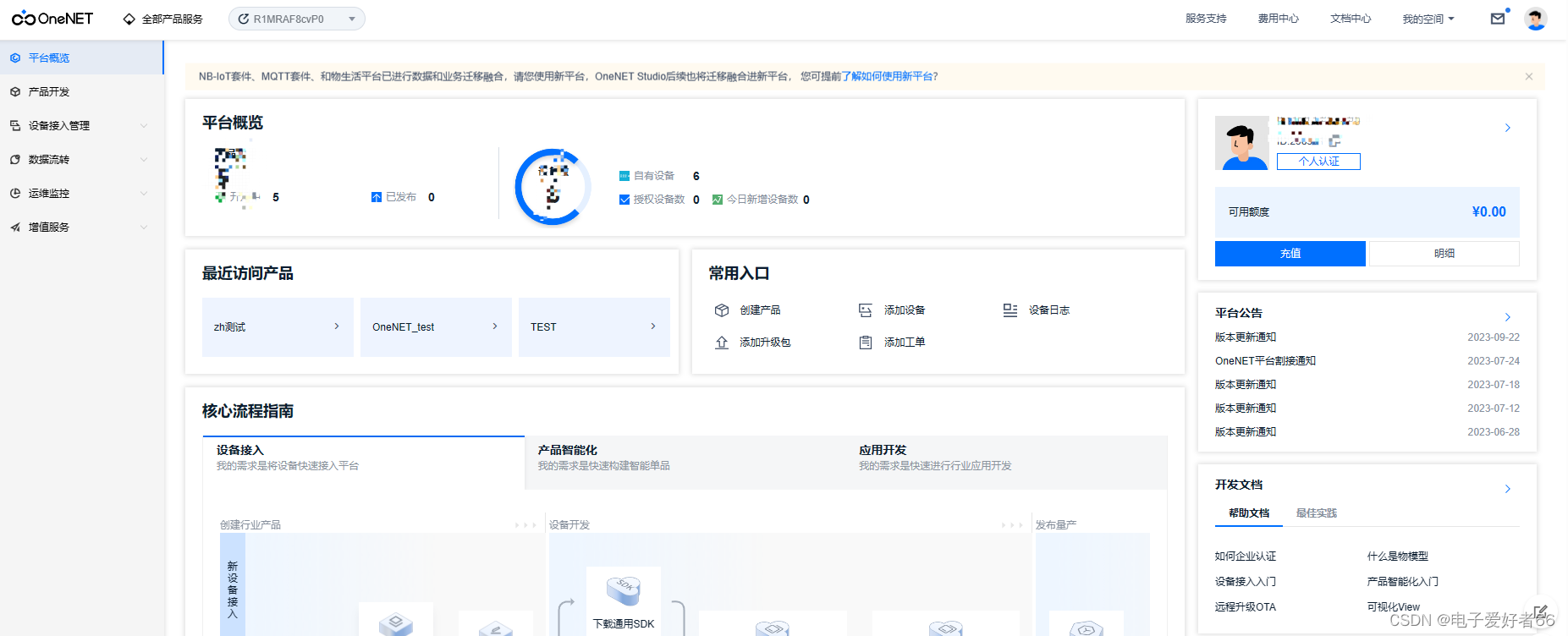Click the 数据流转 sidebar icon
1568x636 pixels.
(x=15, y=159)
